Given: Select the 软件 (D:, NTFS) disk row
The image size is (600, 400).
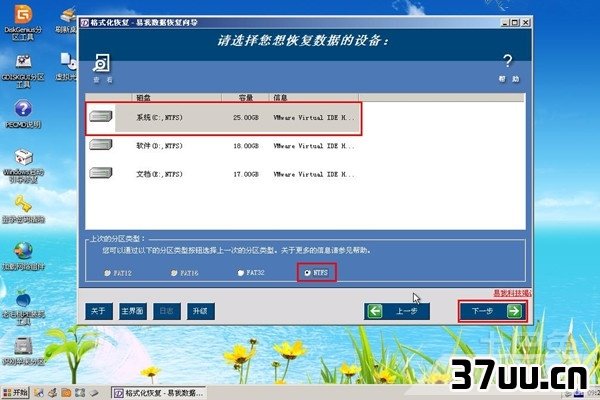Looking at the screenshot, I should [x=223, y=146].
